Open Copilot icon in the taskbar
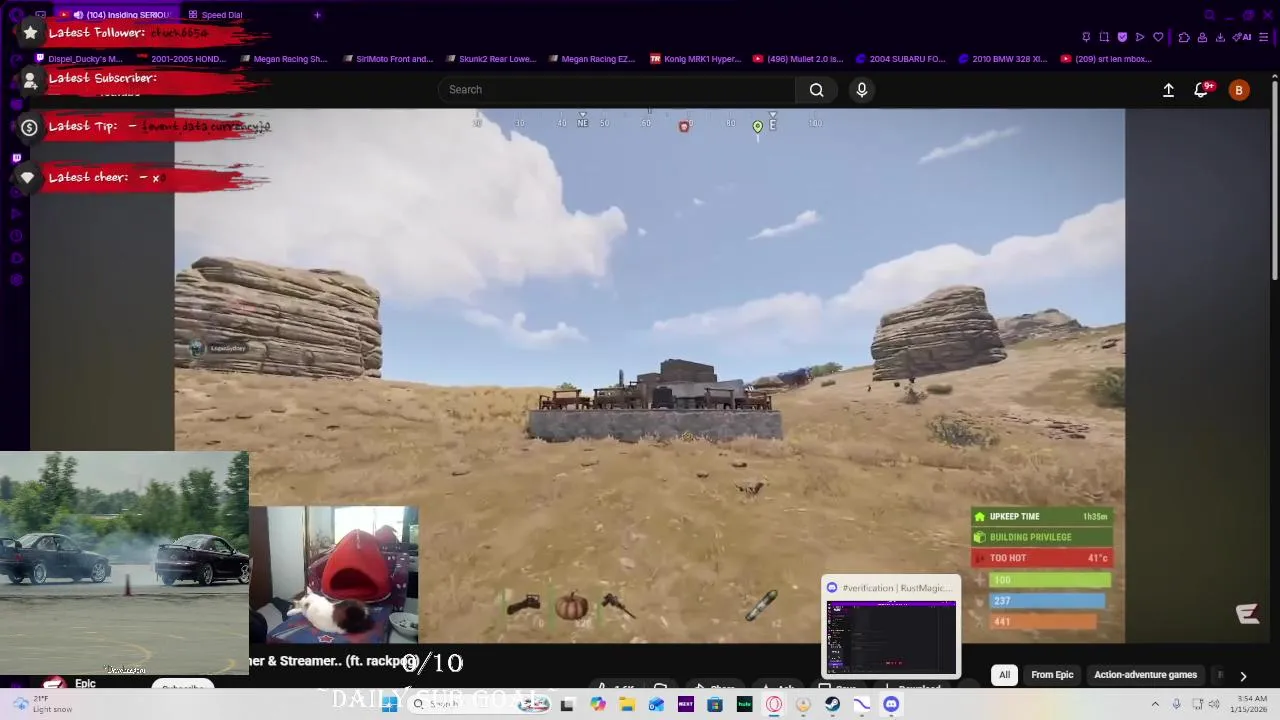The image size is (1280, 720). 598,704
